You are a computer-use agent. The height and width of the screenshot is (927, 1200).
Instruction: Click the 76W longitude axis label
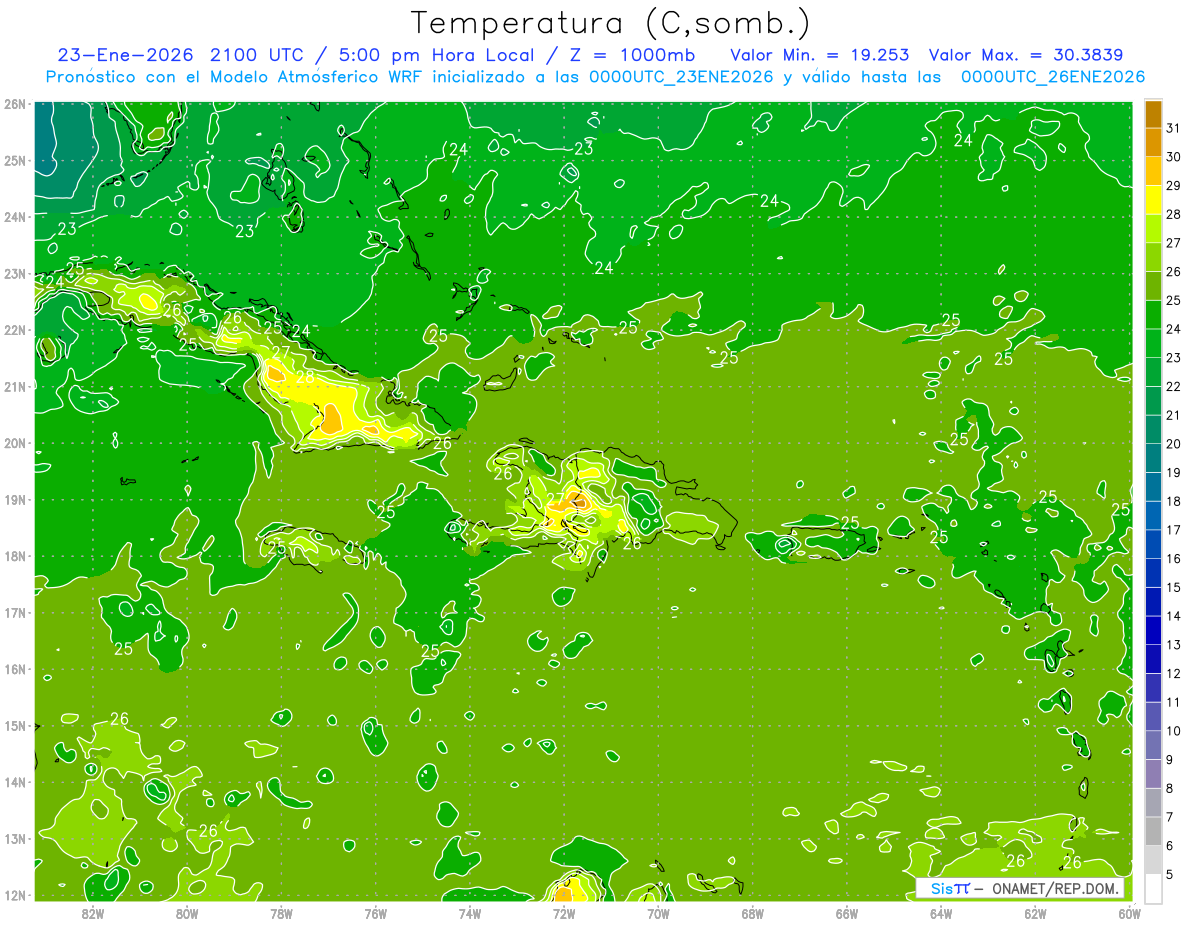click(375, 914)
